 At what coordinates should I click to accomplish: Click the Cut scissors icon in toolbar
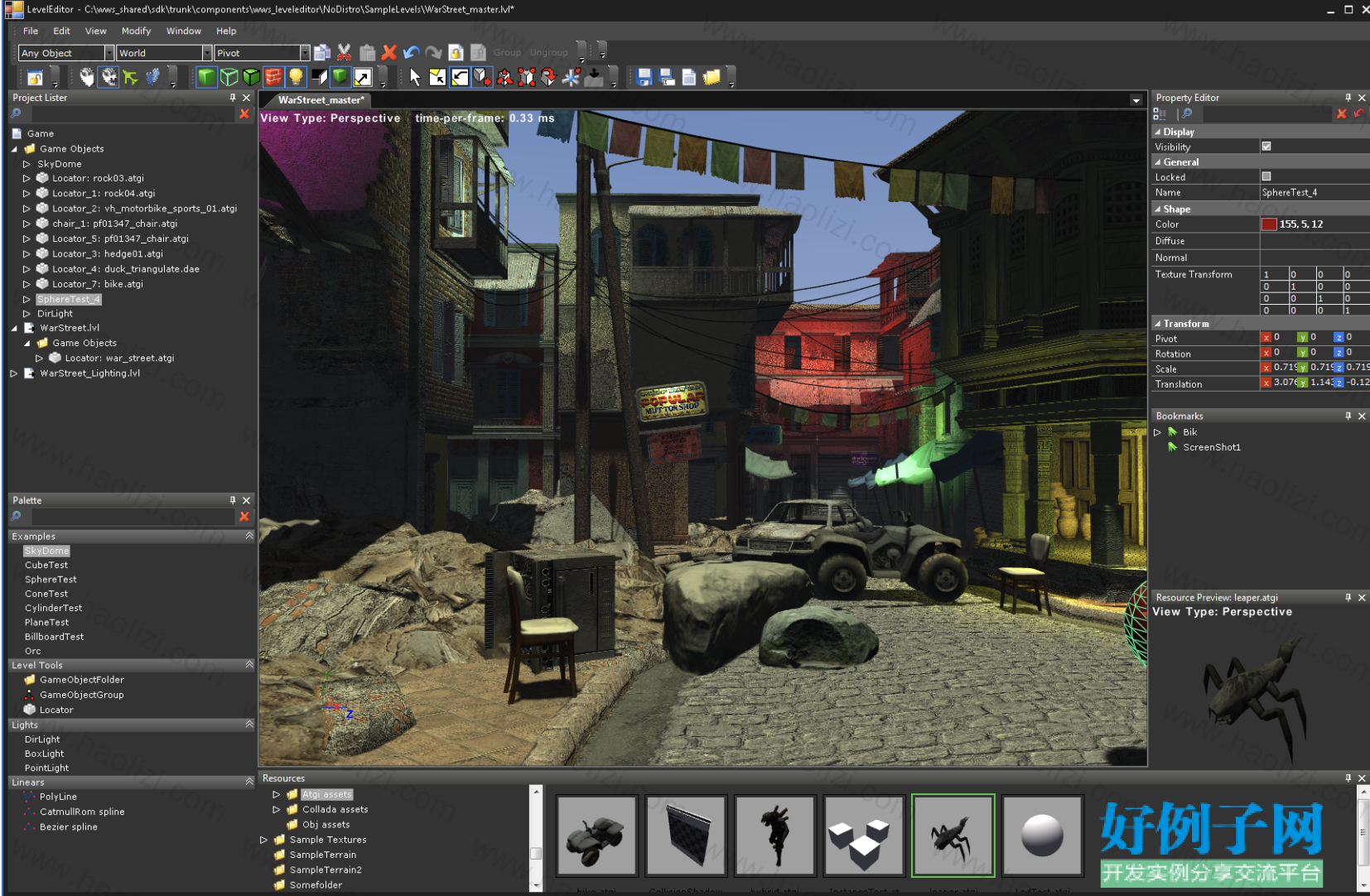pos(345,52)
